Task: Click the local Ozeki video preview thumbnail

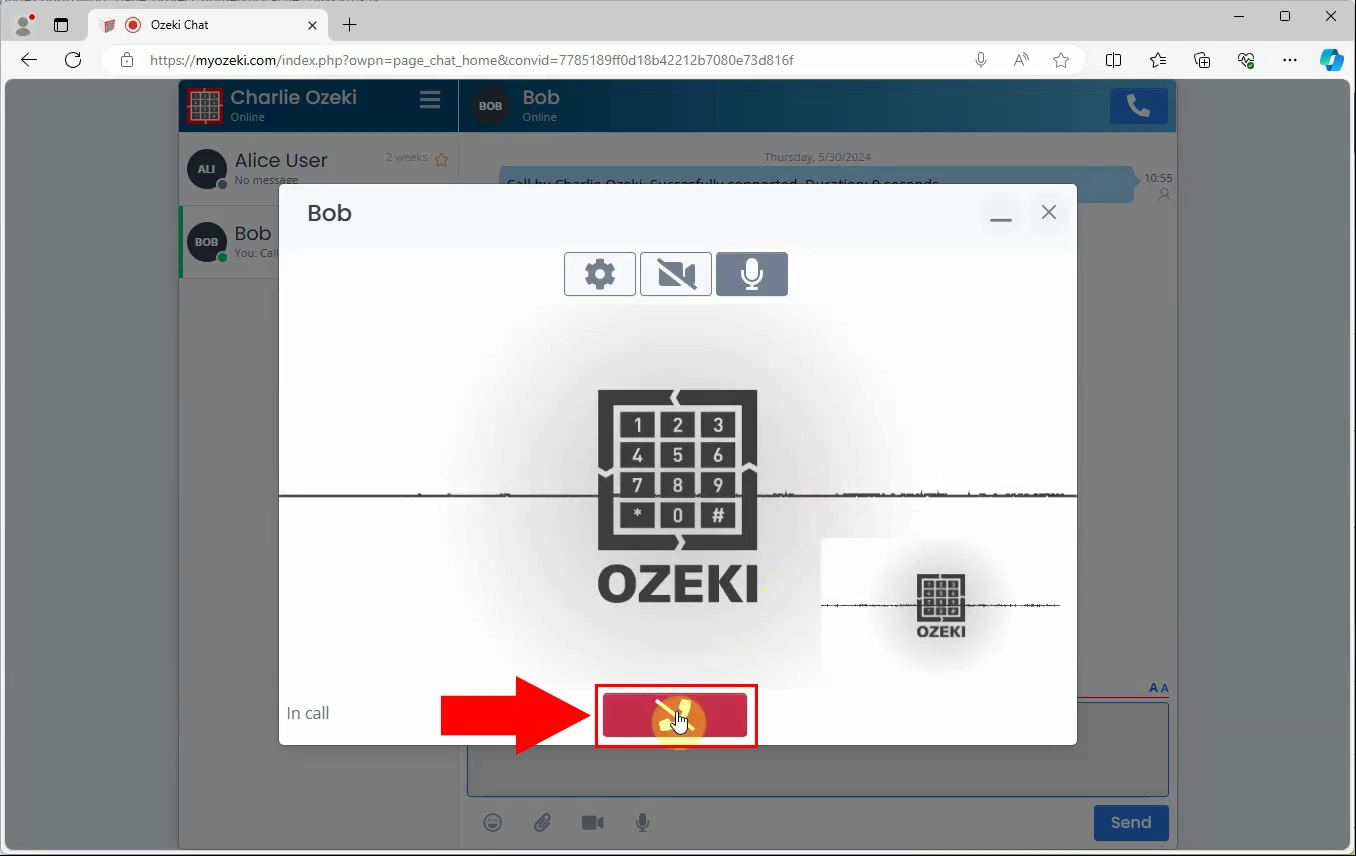Action: pos(941,605)
